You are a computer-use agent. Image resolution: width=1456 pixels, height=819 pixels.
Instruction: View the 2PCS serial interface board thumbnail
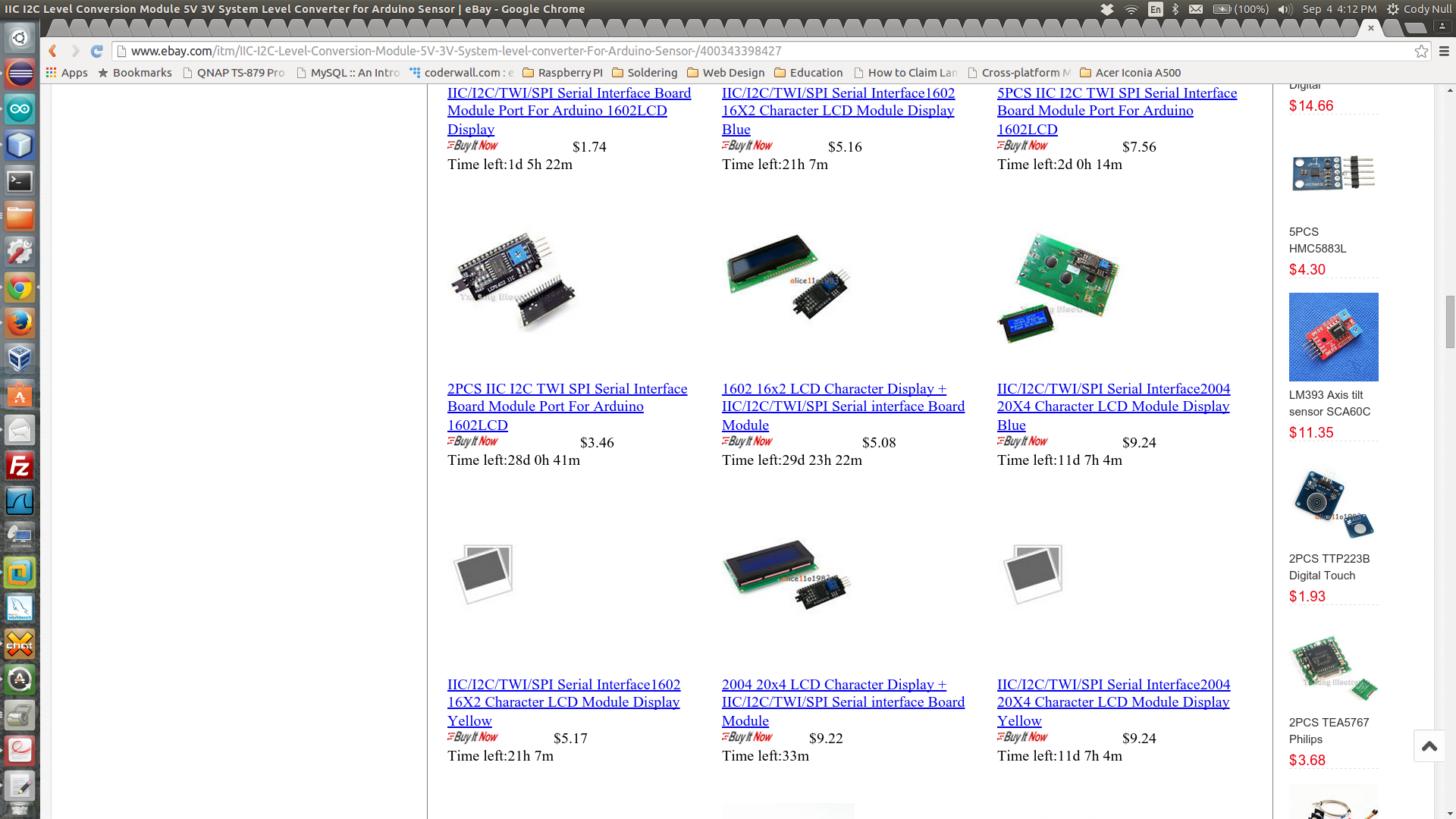pyautogui.click(x=514, y=282)
